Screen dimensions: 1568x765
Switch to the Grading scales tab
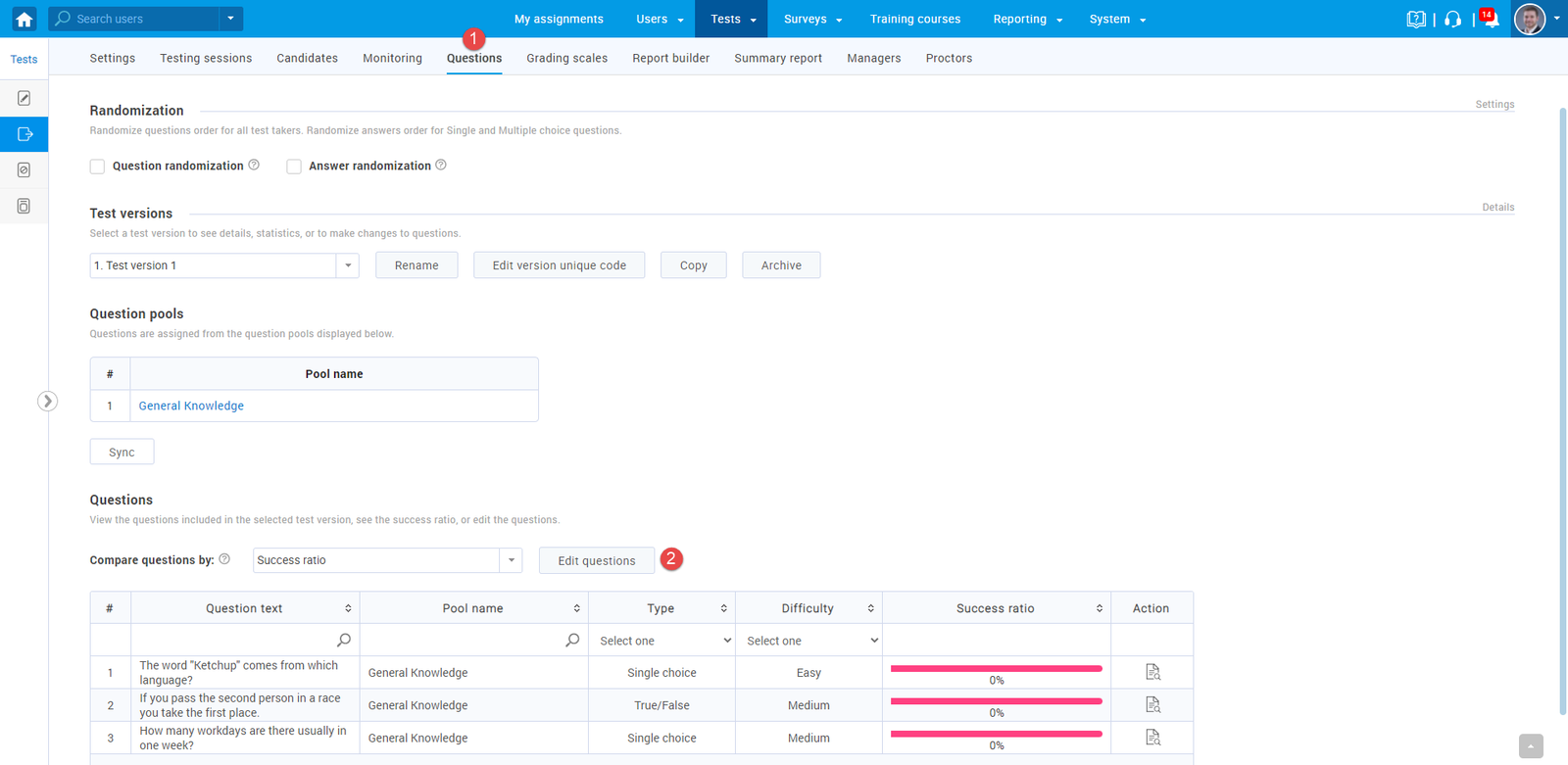(x=566, y=58)
